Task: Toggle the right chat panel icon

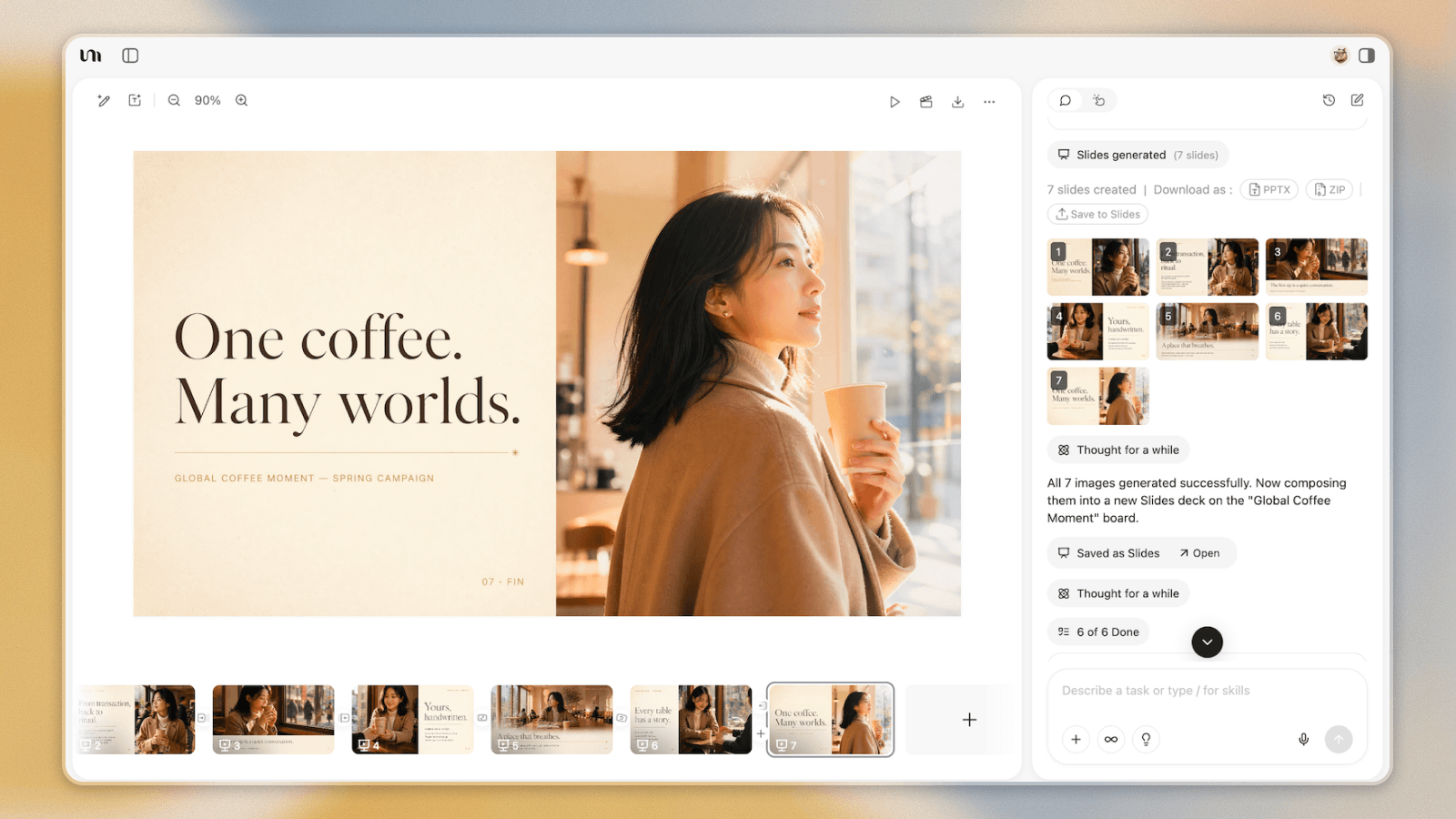Action: click(1367, 56)
